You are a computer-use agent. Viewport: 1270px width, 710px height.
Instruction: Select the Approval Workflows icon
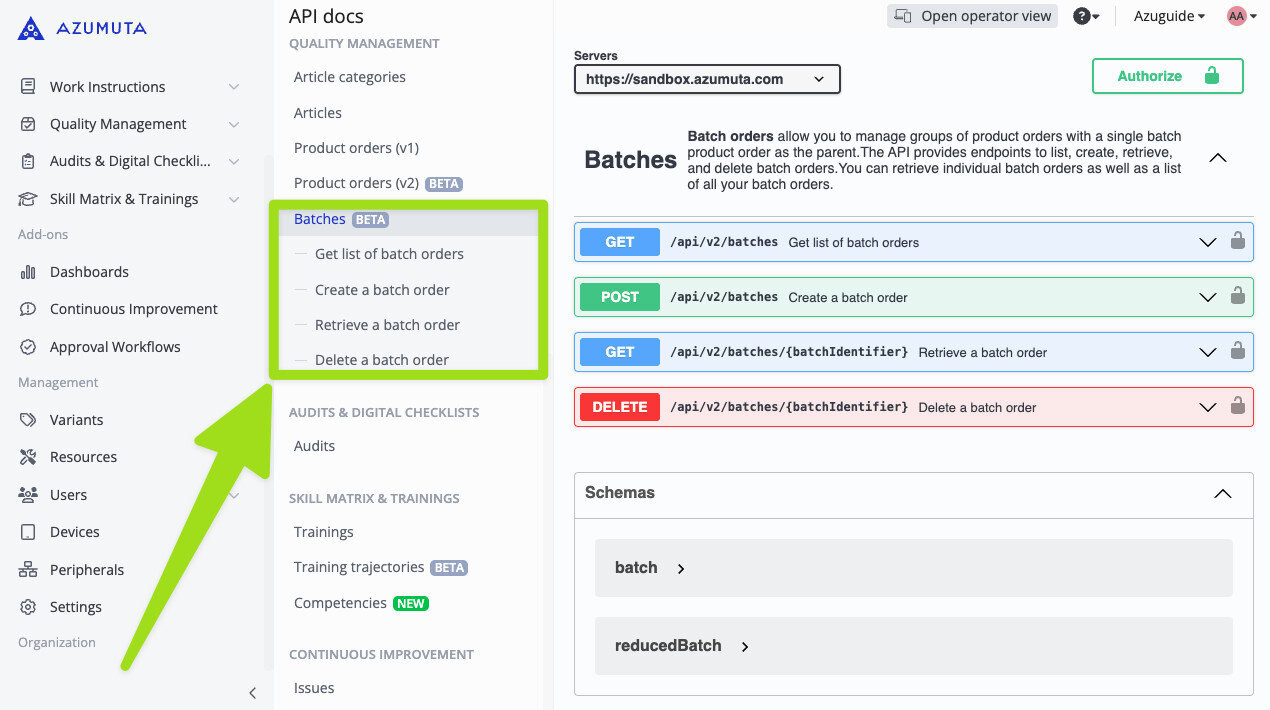26,346
